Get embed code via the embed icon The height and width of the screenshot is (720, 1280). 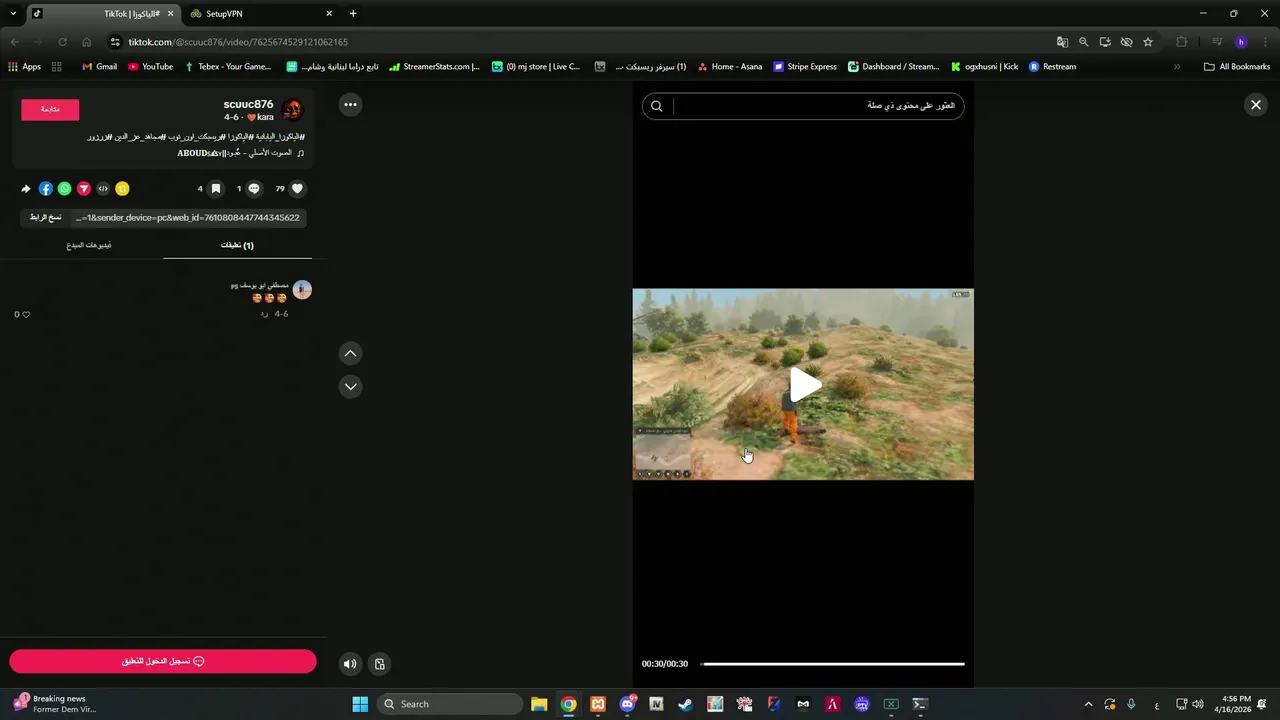point(103,188)
